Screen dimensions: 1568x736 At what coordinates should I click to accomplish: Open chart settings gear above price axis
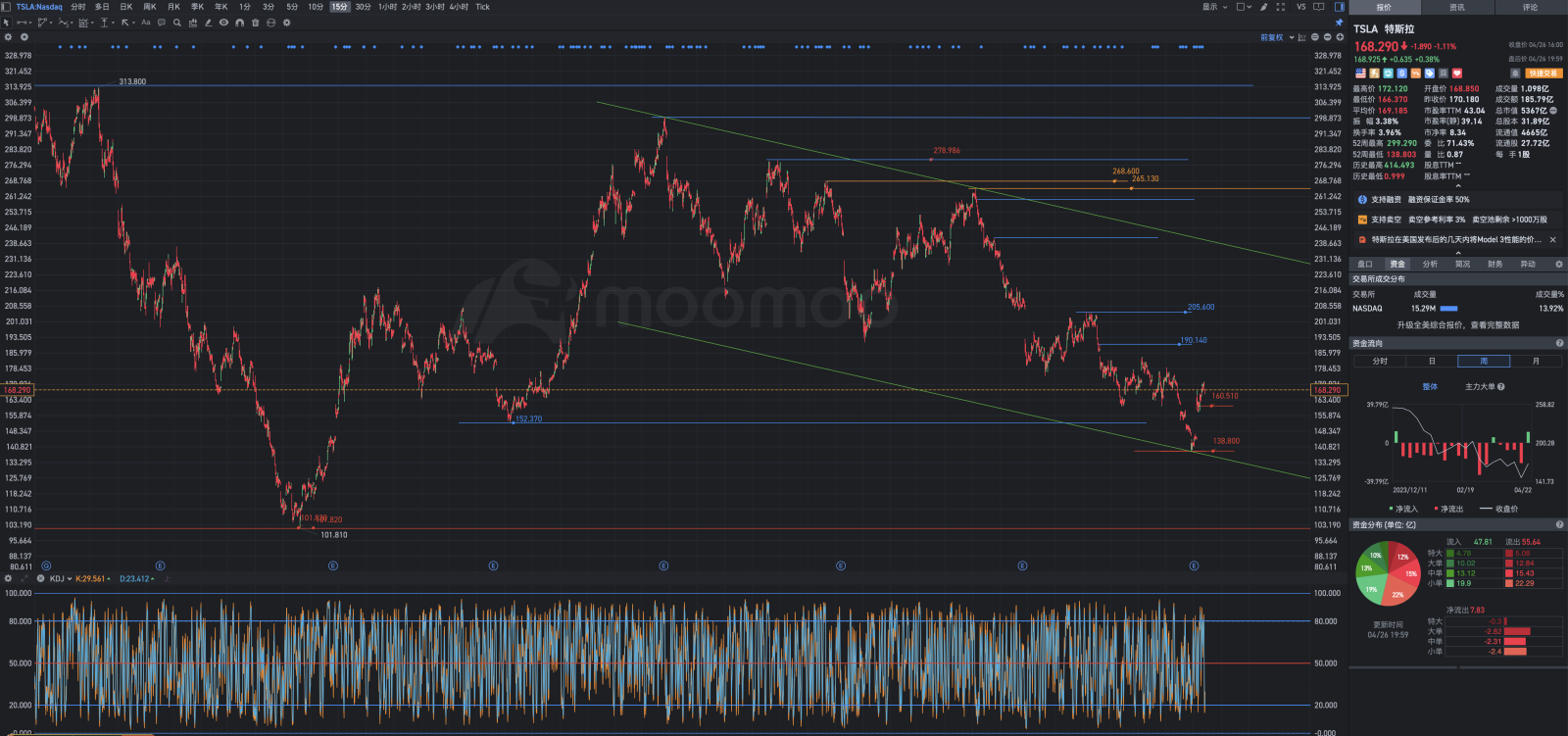[9, 37]
